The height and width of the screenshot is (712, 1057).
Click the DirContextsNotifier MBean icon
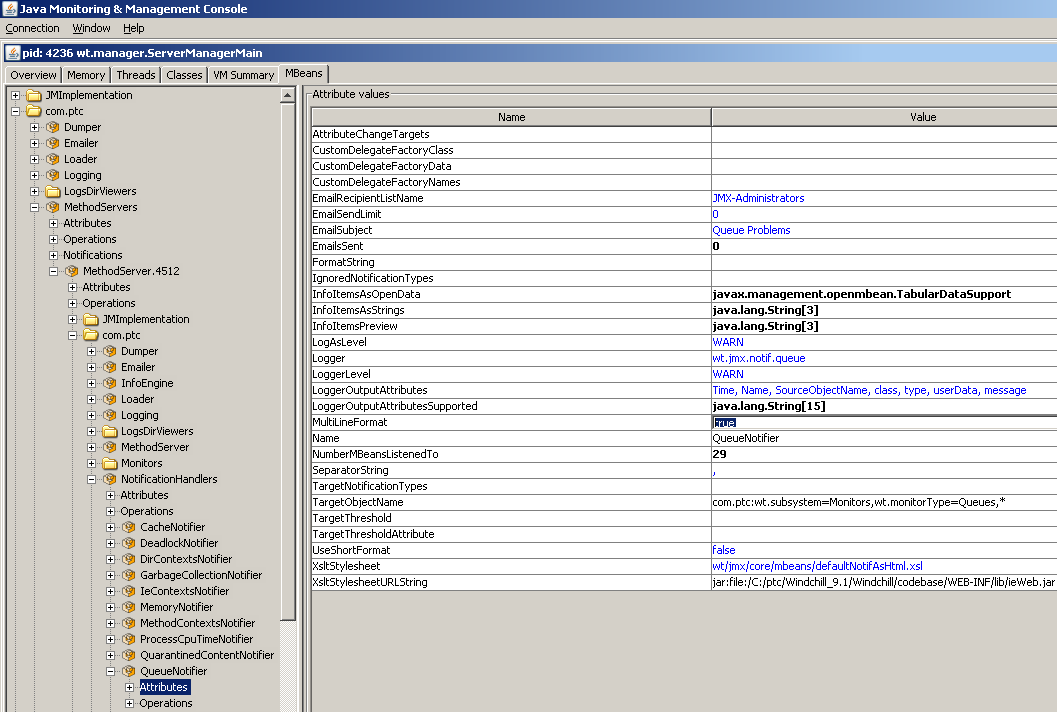tap(129, 560)
